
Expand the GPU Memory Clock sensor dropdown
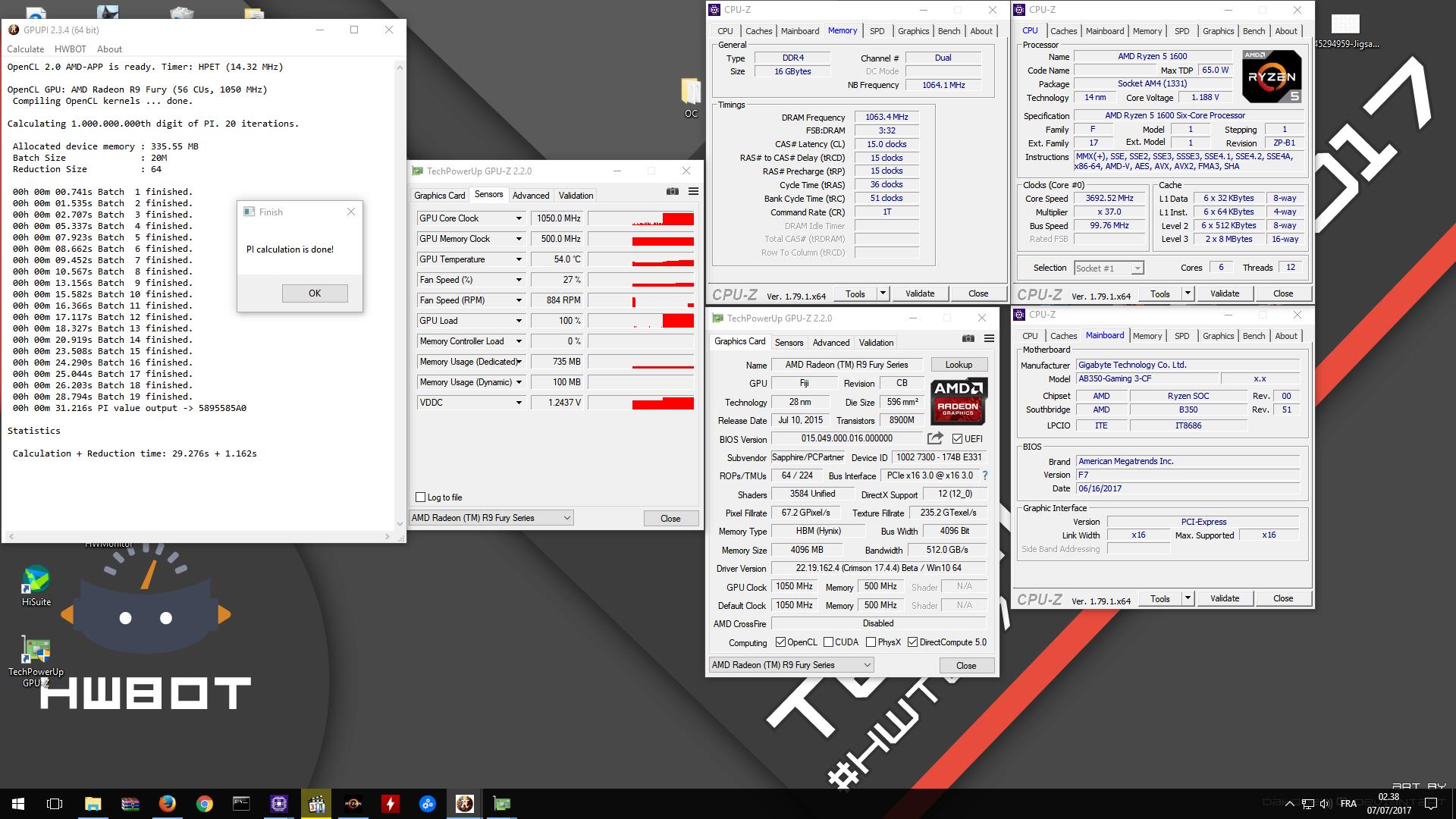tap(519, 239)
